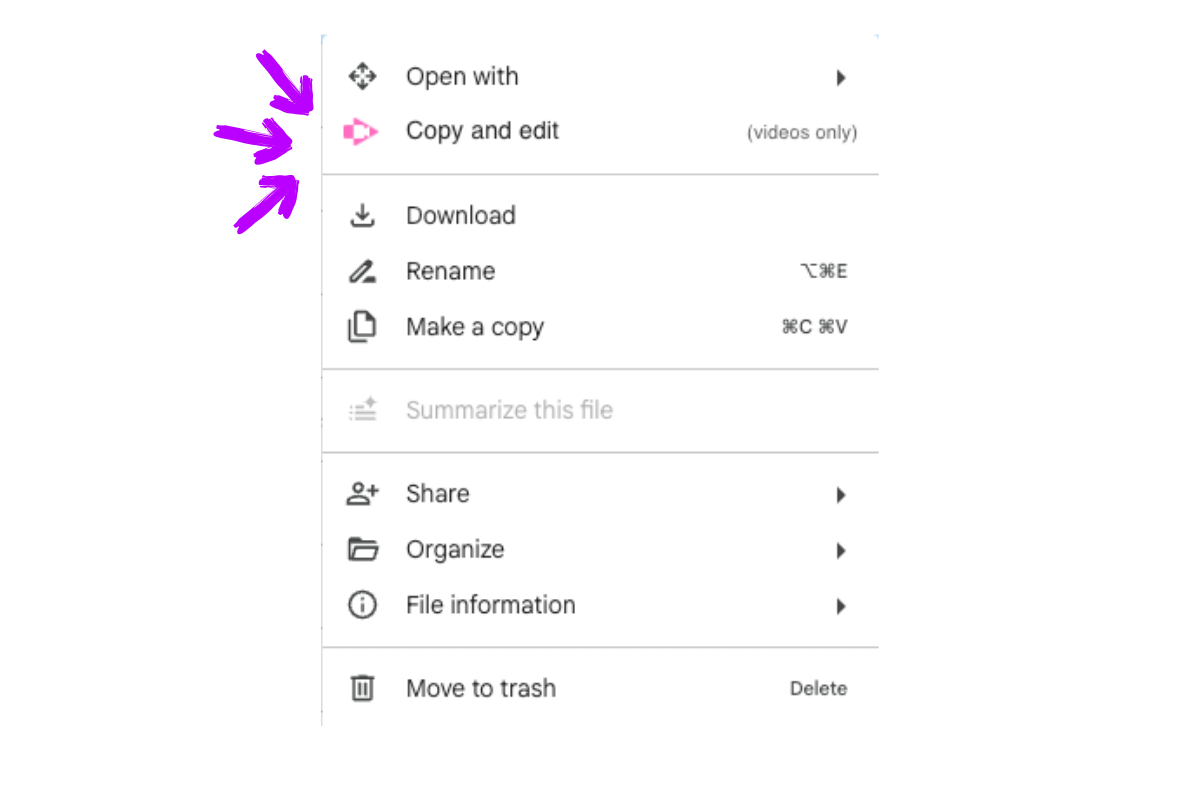The width and height of the screenshot is (1200, 800).
Task: Click the pink Copy and edit icon
Action: [360, 132]
